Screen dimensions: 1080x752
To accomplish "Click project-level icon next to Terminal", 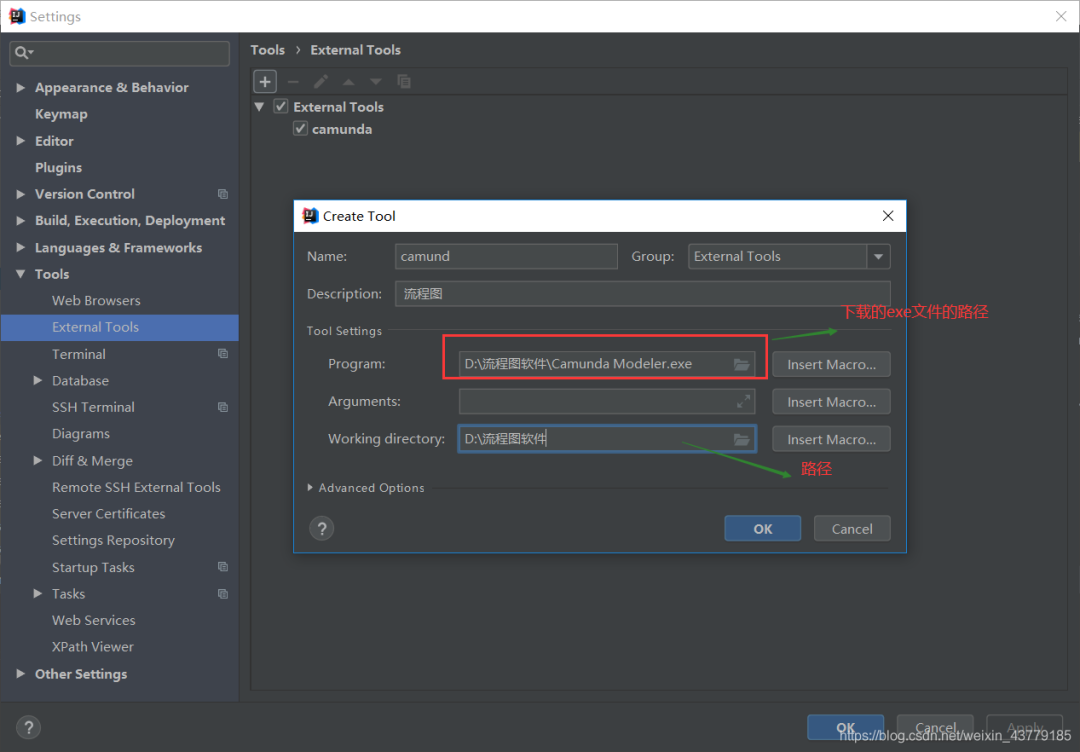I will tap(222, 354).
